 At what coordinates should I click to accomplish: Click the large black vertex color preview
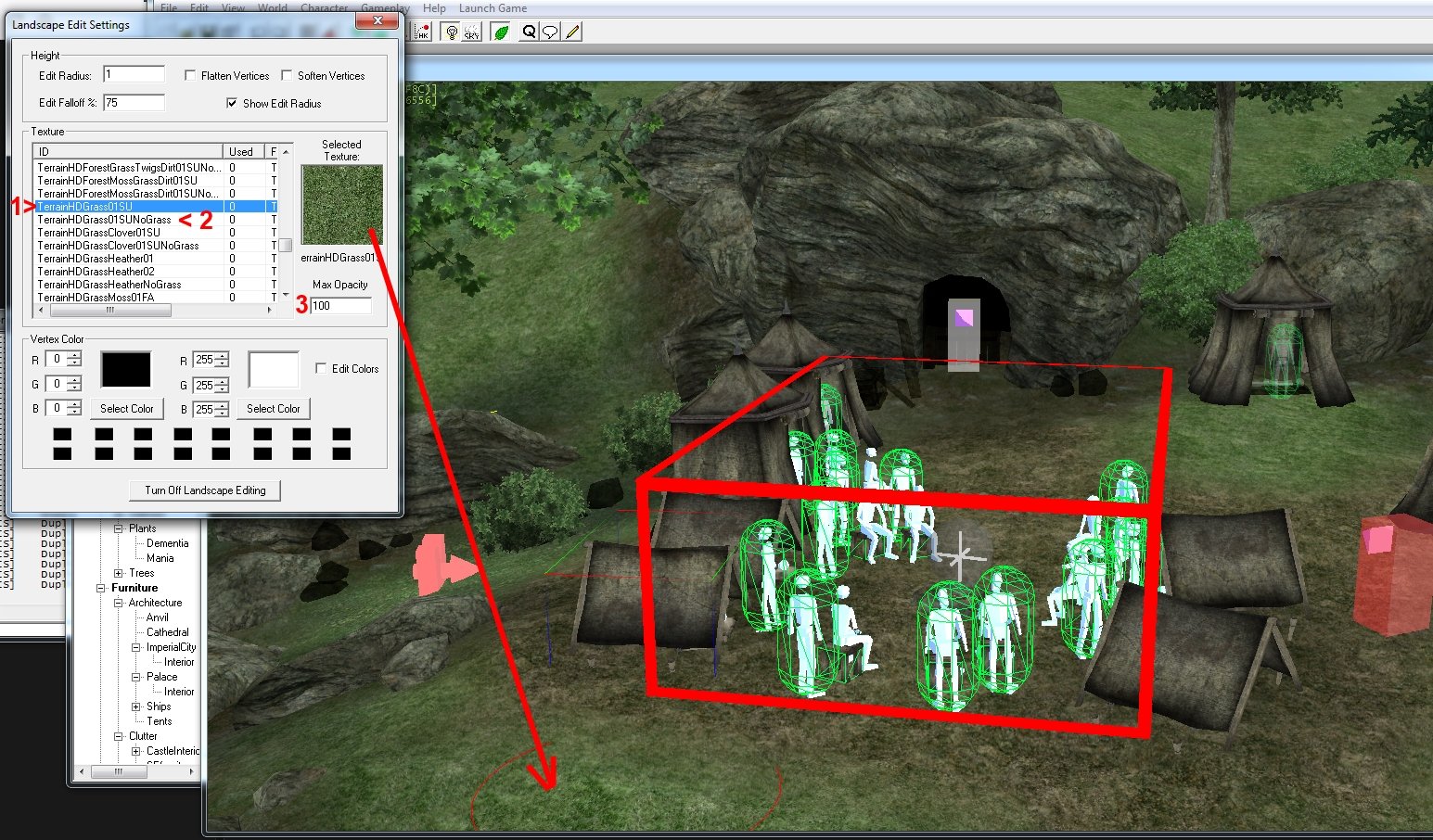tap(125, 369)
